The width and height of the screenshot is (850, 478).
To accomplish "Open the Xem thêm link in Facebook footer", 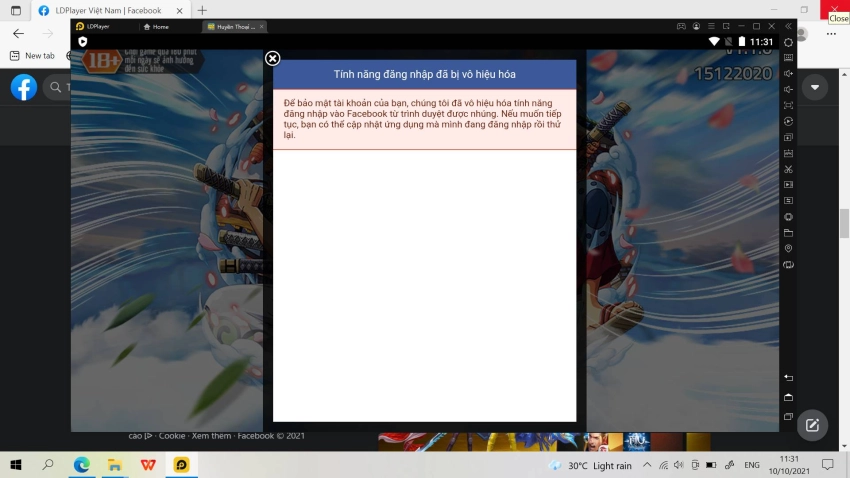I will [211, 436].
